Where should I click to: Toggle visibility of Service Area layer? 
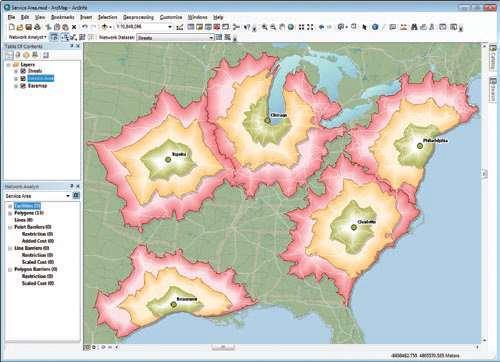click(23, 78)
